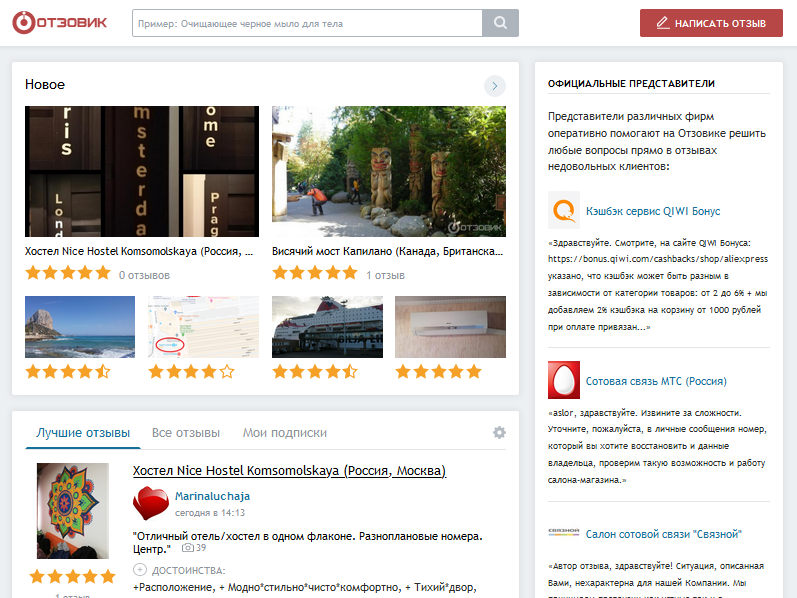Click the Официальные представители heading
The width and height of the screenshot is (797, 598).
pos(631,84)
